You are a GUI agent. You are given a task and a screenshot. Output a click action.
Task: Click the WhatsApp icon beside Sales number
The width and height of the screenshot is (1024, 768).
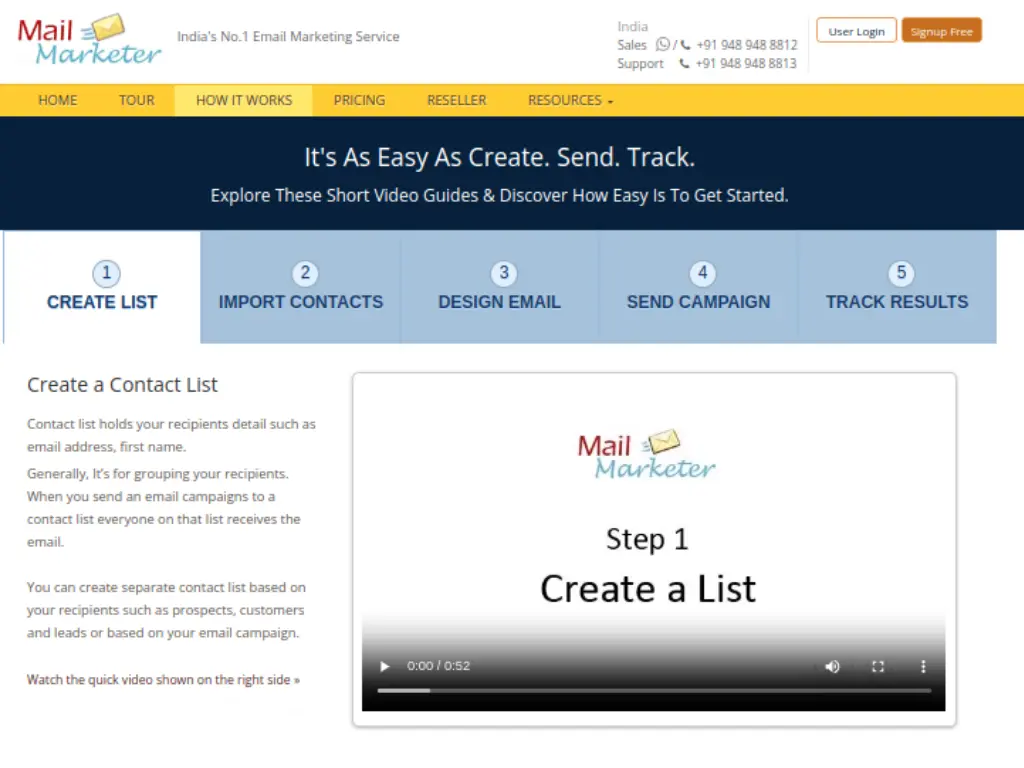point(663,45)
